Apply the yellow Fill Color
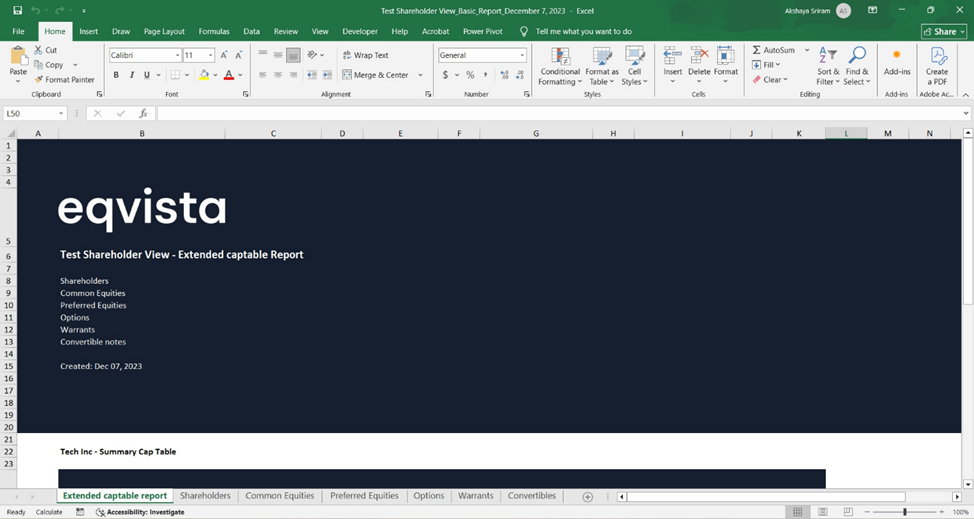Screen dimensions: 974x519 (204, 74)
